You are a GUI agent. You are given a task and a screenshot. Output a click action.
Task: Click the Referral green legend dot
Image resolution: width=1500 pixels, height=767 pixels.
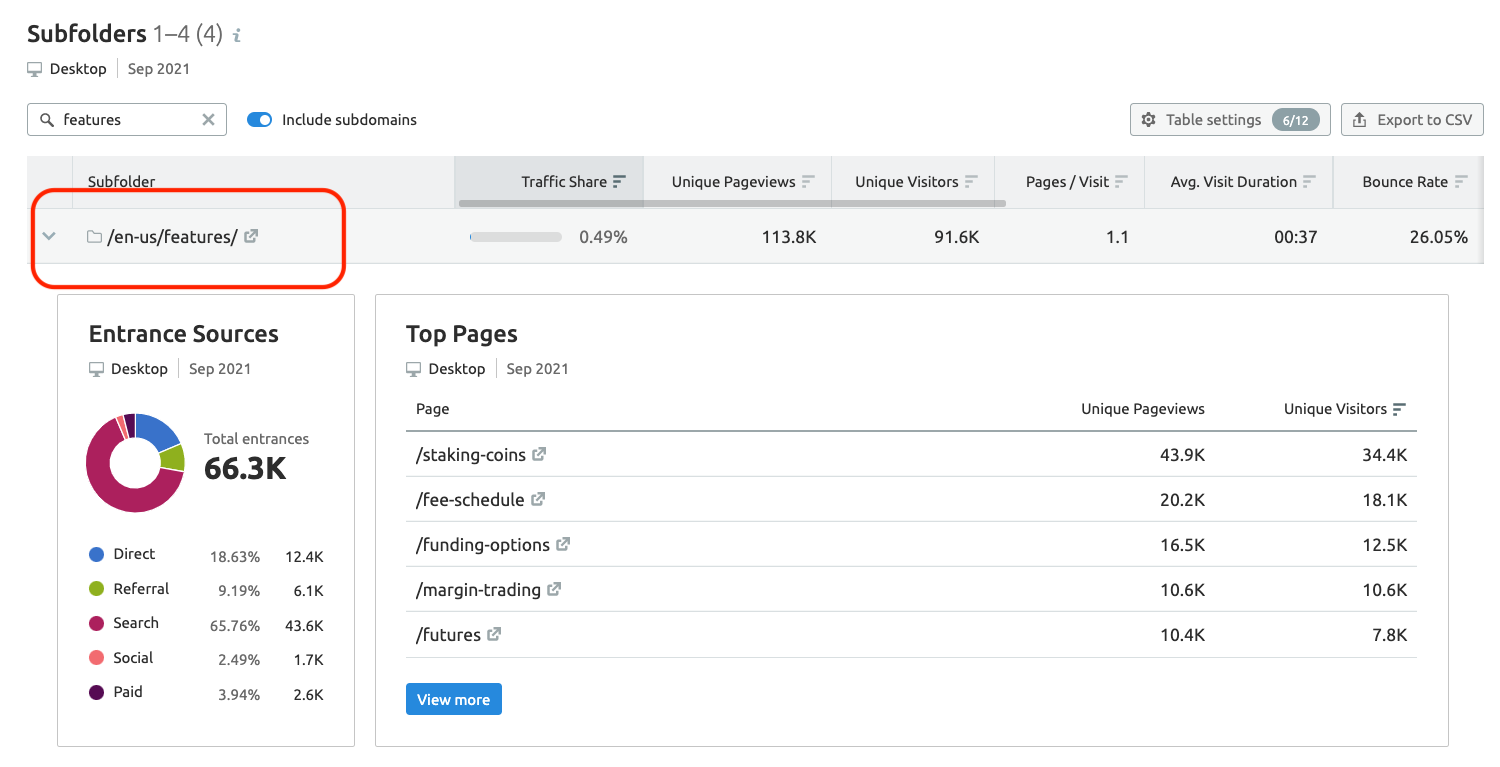(96, 589)
